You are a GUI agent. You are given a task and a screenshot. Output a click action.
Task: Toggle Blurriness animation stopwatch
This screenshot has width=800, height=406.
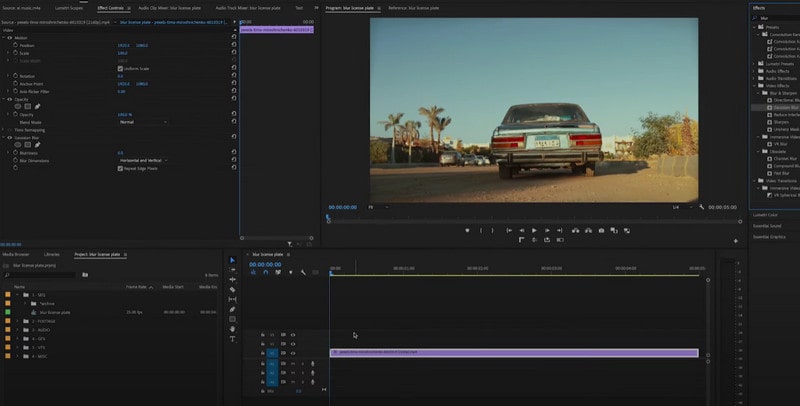coord(15,153)
